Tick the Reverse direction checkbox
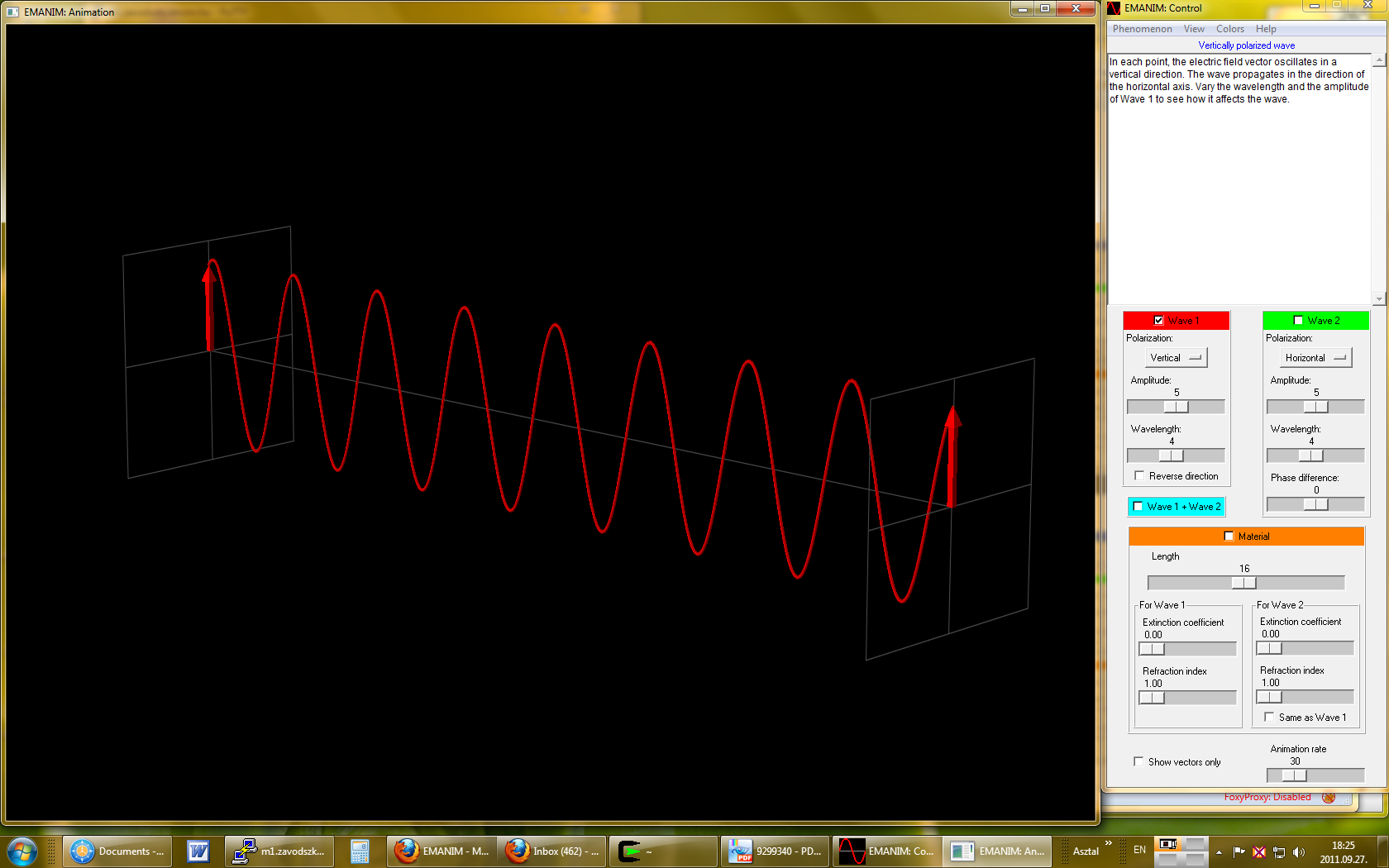 pyautogui.click(x=1139, y=476)
